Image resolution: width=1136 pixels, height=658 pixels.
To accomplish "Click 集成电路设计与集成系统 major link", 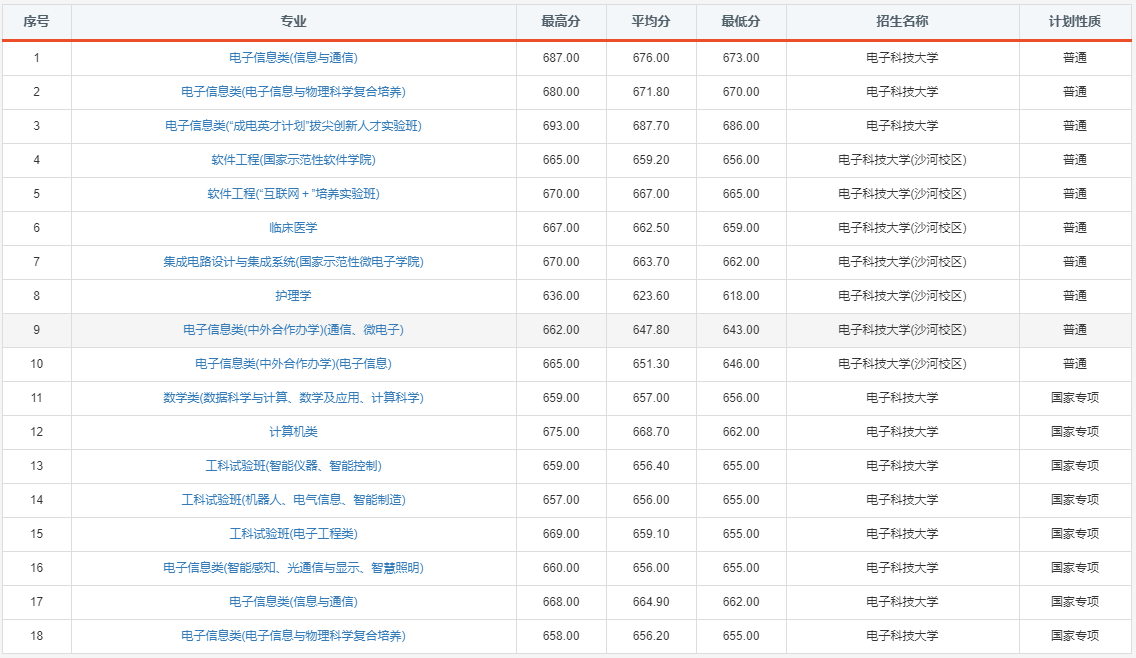I will 293,262.
